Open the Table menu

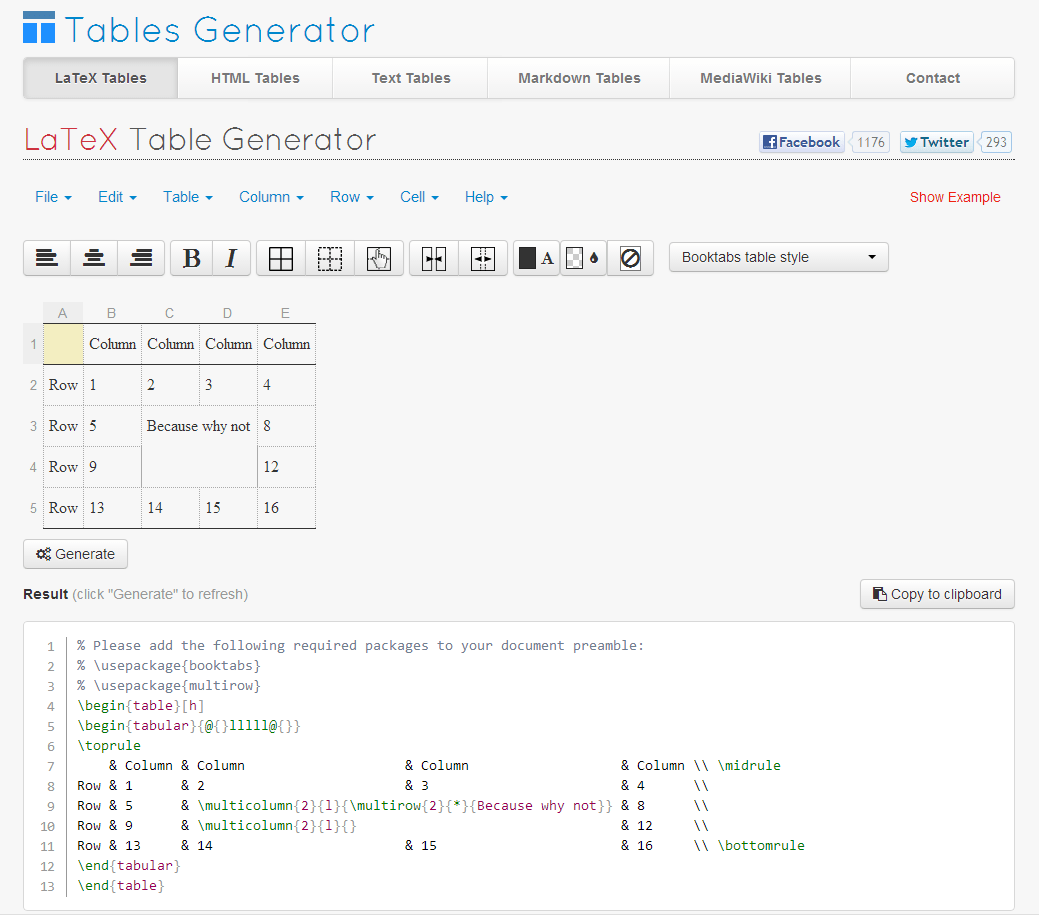(188, 197)
